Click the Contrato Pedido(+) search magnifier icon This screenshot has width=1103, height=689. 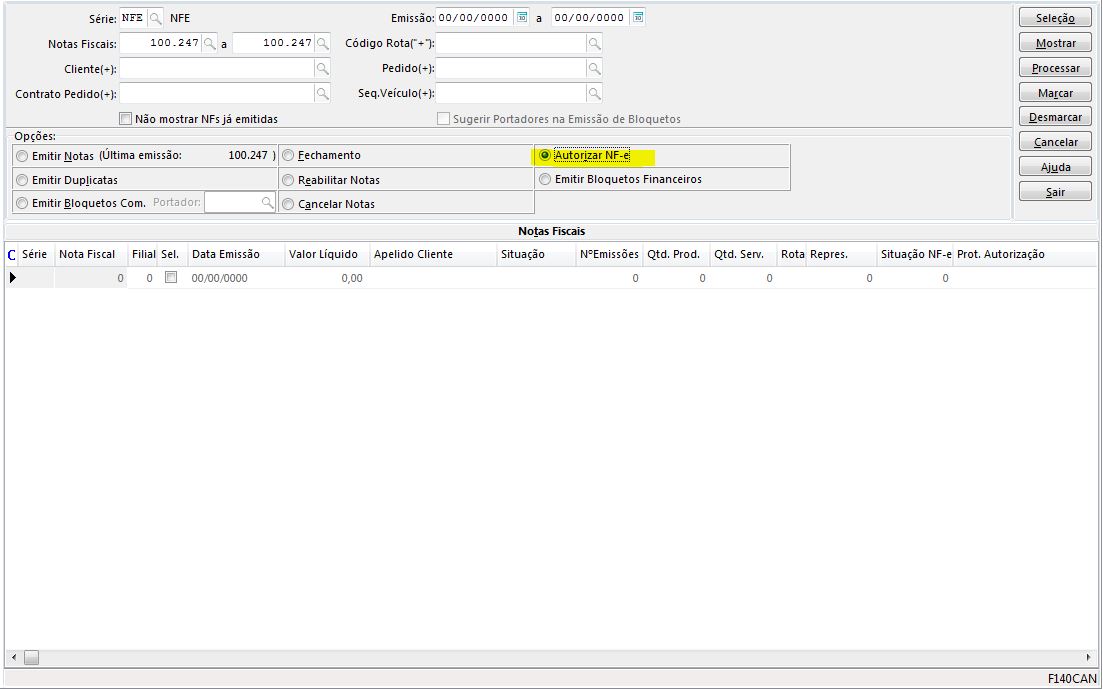[x=322, y=94]
